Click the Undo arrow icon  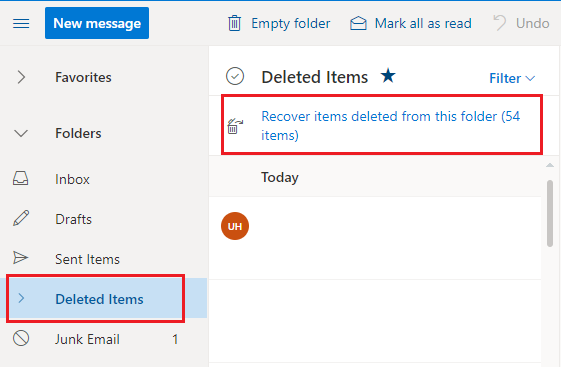pyautogui.click(x=500, y=23)
